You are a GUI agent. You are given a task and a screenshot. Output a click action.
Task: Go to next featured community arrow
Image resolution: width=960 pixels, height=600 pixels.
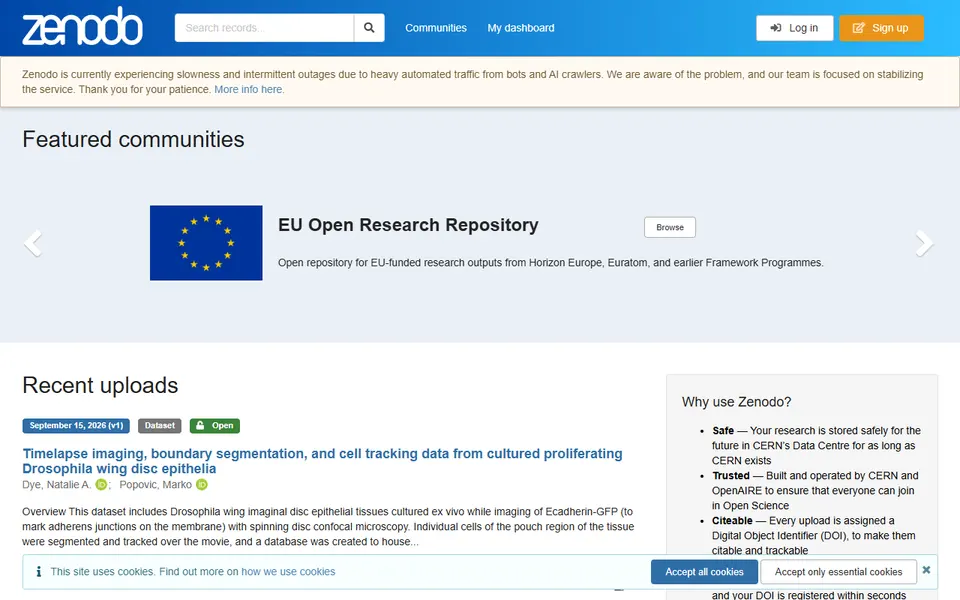[x=924, y=243]
